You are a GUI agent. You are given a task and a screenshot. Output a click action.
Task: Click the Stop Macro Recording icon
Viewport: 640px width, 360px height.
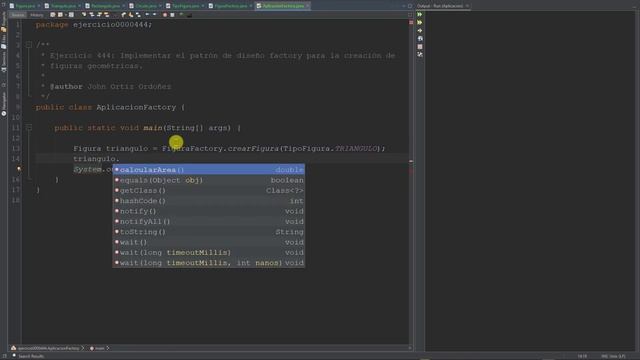(172, 15)
